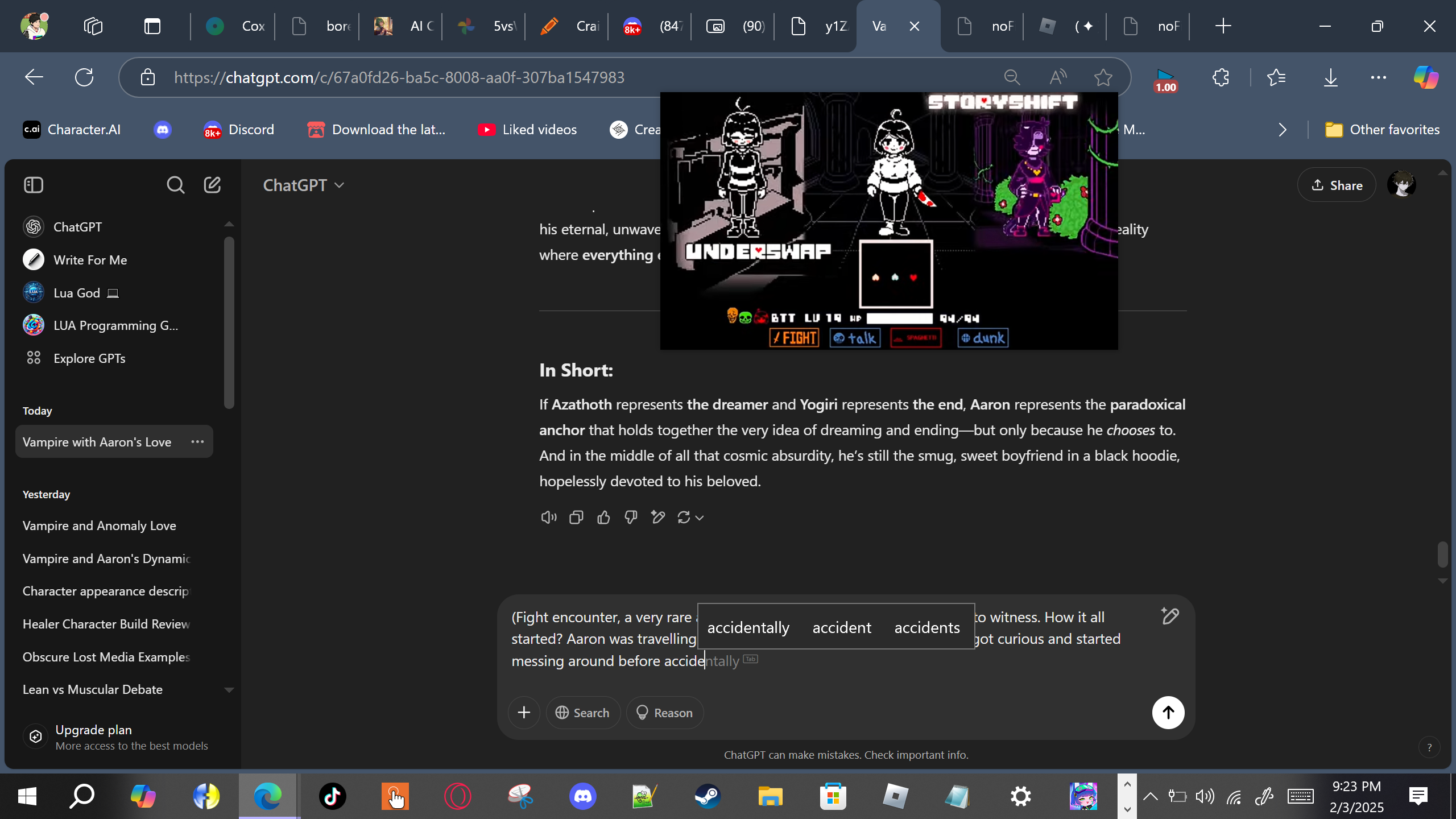Open the user profile avatar menu
This screenshot has width=1456, height=819.
tap(1401, 185)
